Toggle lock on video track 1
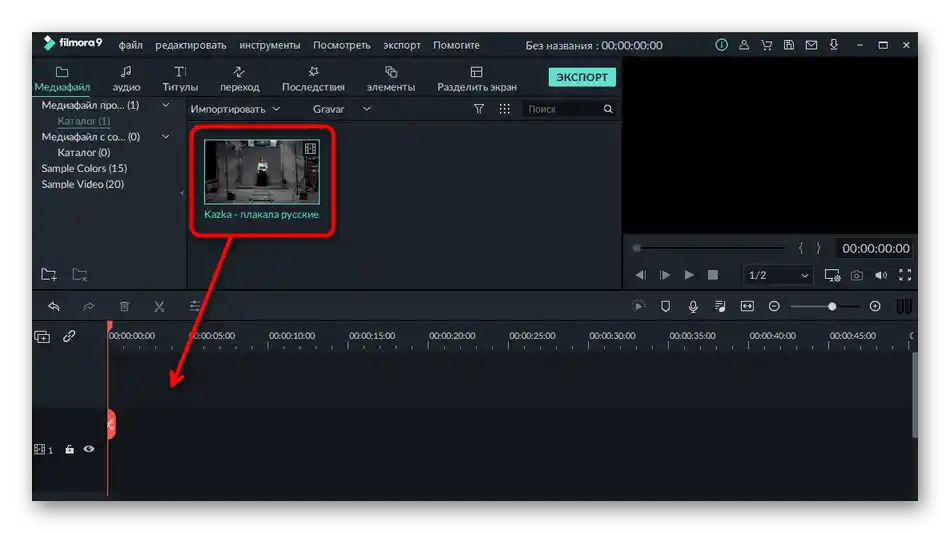This screenshot has height=533, width=950. coord(70,449)
